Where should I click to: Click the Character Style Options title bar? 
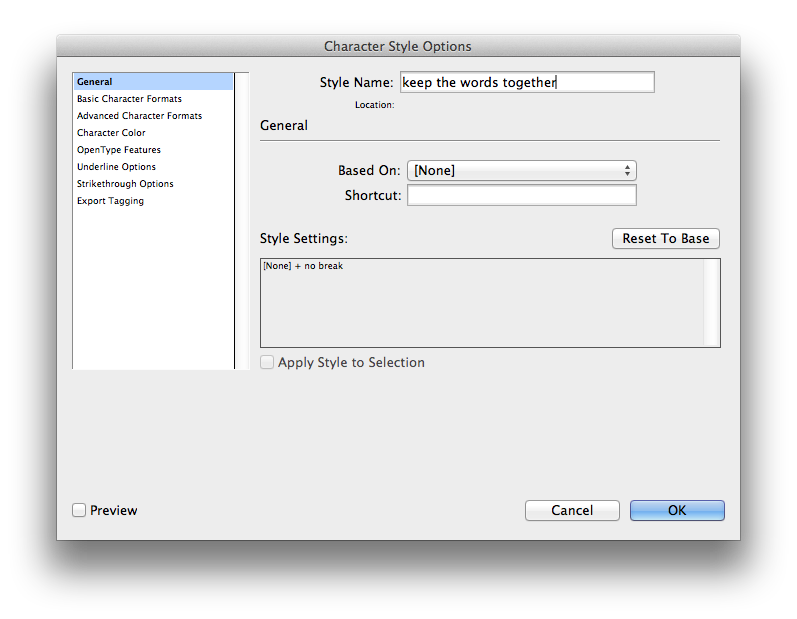click(398, 46)
